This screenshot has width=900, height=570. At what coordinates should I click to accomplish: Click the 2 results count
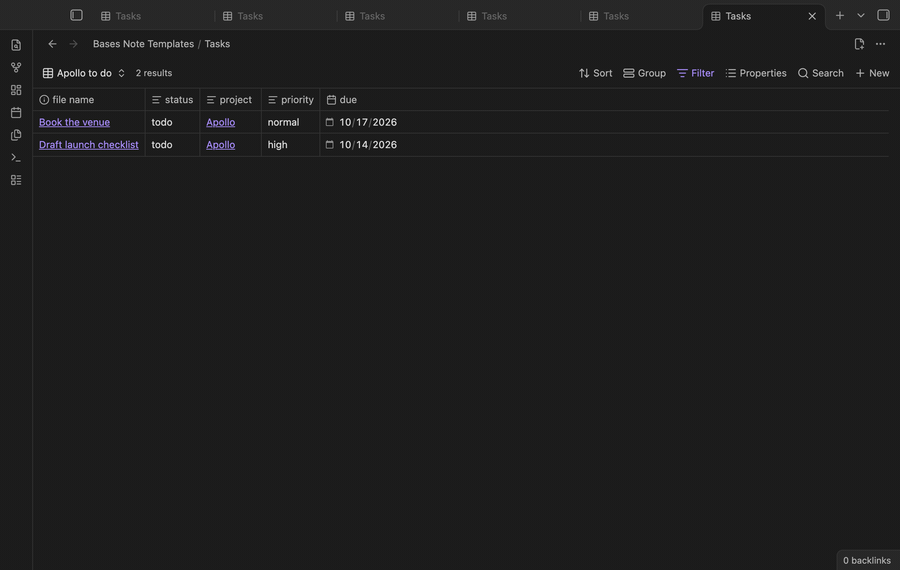(154, 73)
